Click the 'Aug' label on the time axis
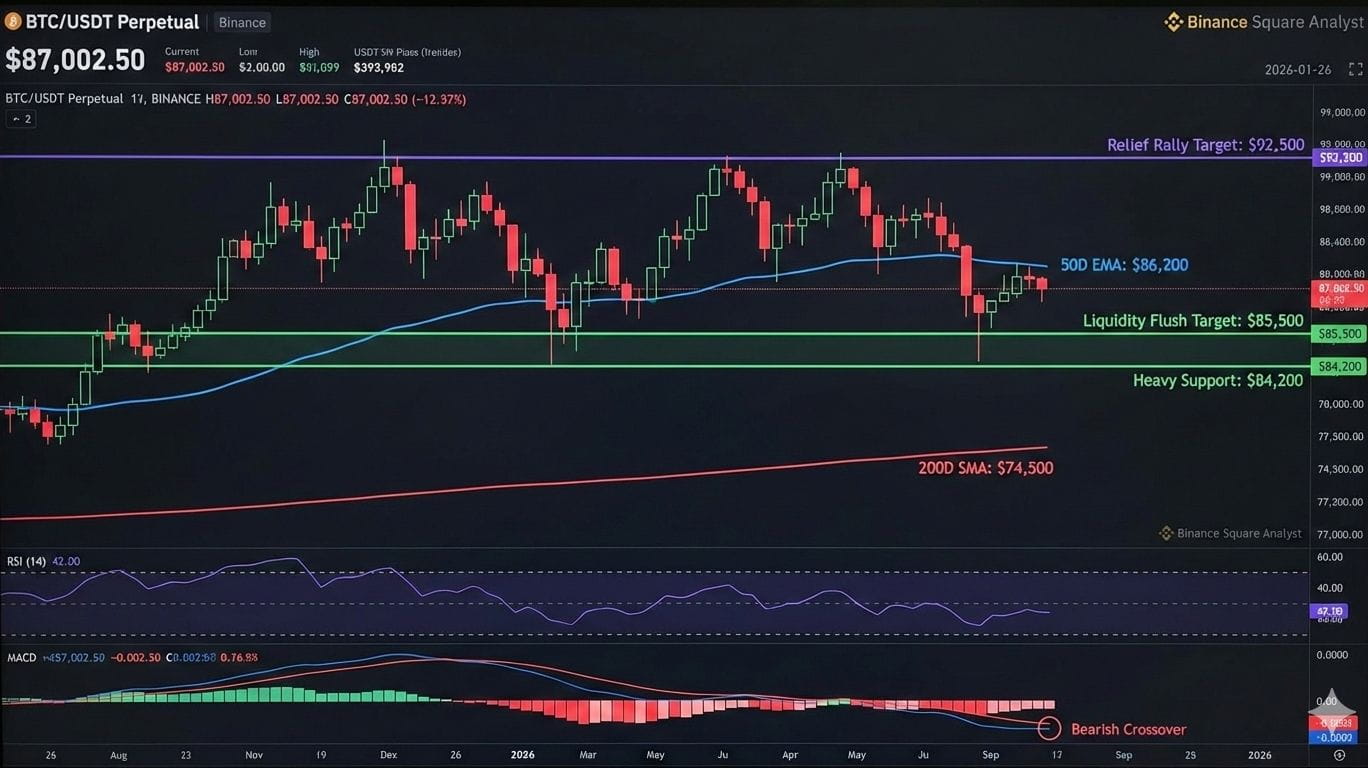The image size is (1368, 768). click(118, 755)
